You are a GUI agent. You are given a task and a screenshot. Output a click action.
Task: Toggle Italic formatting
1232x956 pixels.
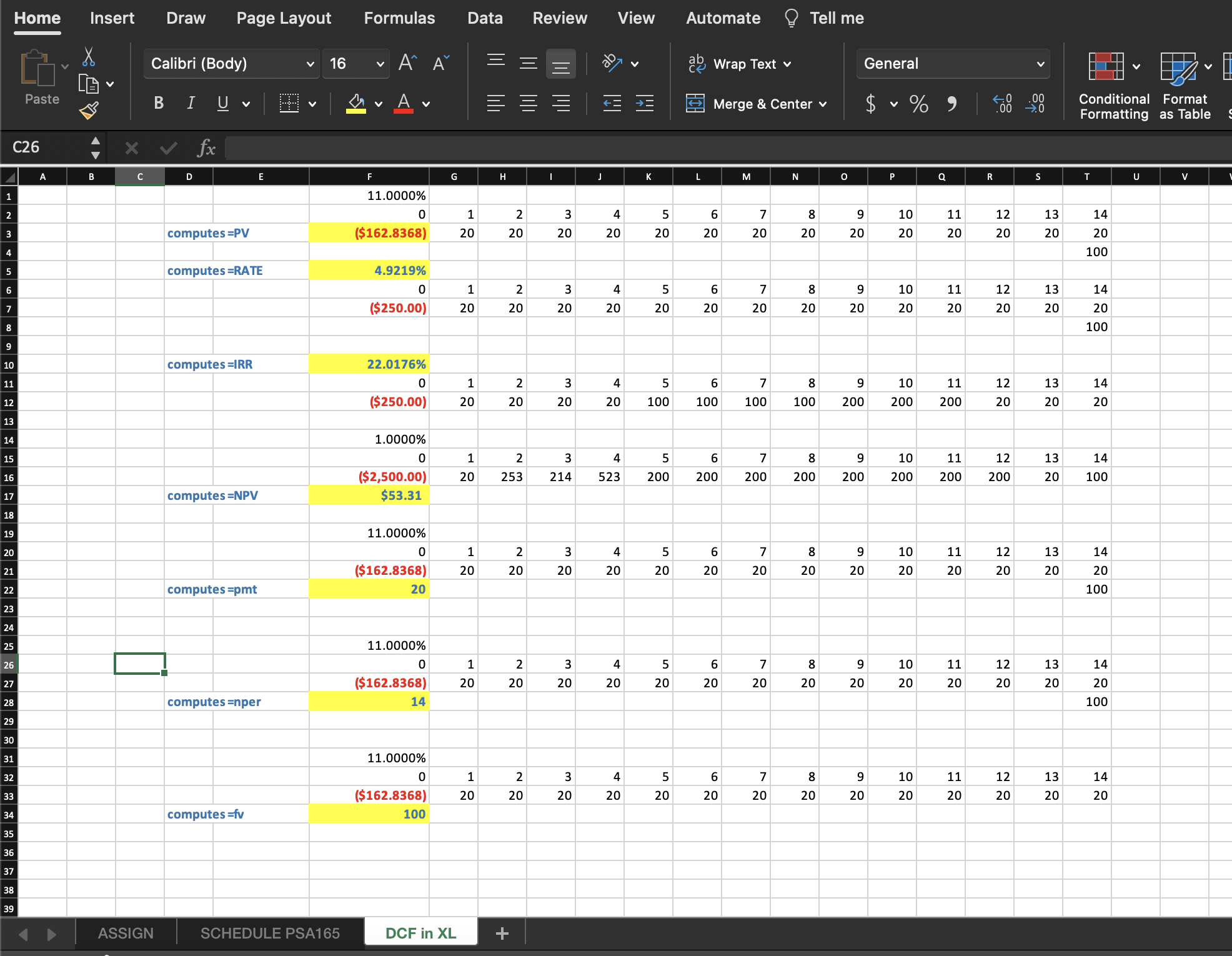[191, 104]
